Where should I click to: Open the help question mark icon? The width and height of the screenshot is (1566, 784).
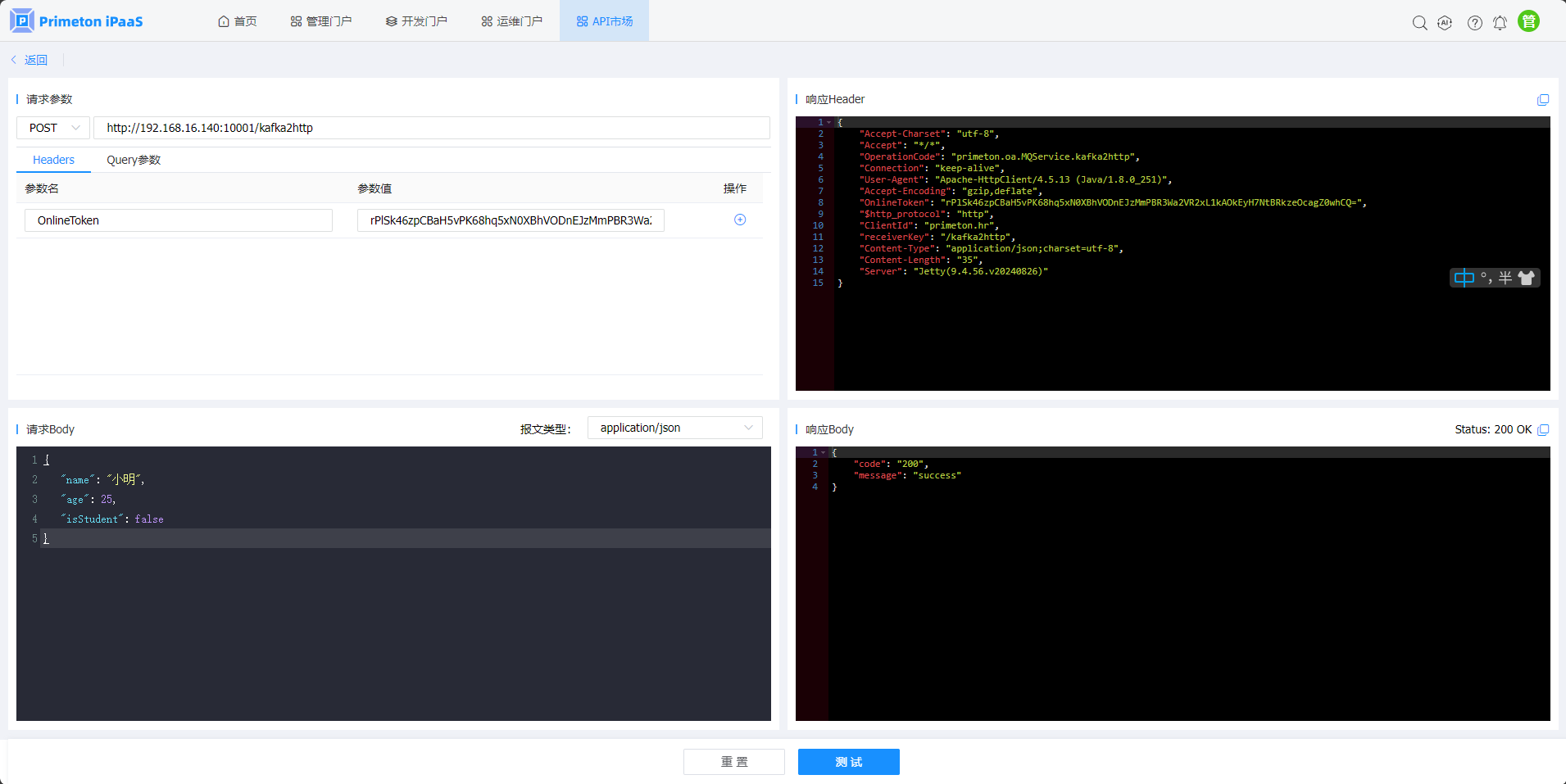[1474, 23]
